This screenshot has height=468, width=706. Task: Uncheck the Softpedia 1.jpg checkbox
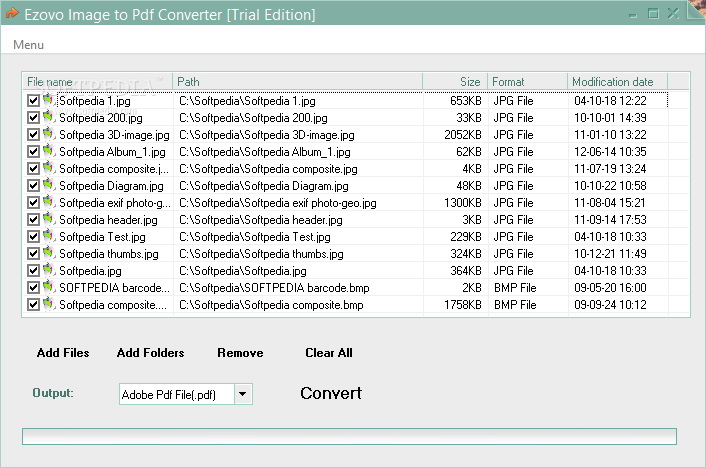(33, 100)
